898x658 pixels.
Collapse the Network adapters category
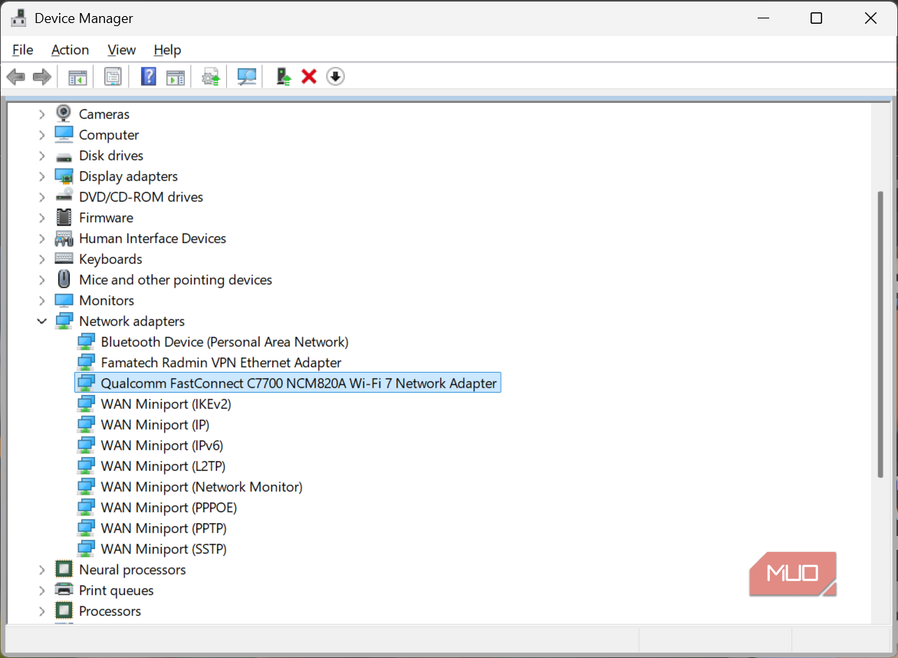tap(41, 321)
